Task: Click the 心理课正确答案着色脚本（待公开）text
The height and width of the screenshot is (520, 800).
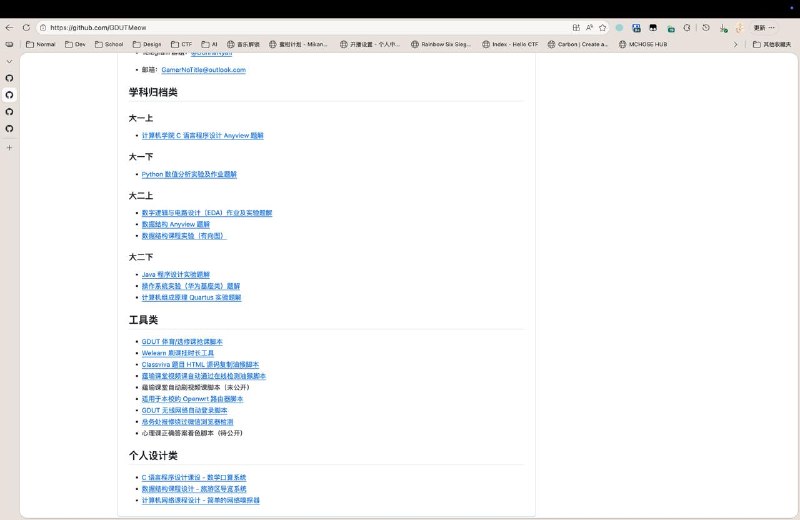Action: tap(192, 433)
